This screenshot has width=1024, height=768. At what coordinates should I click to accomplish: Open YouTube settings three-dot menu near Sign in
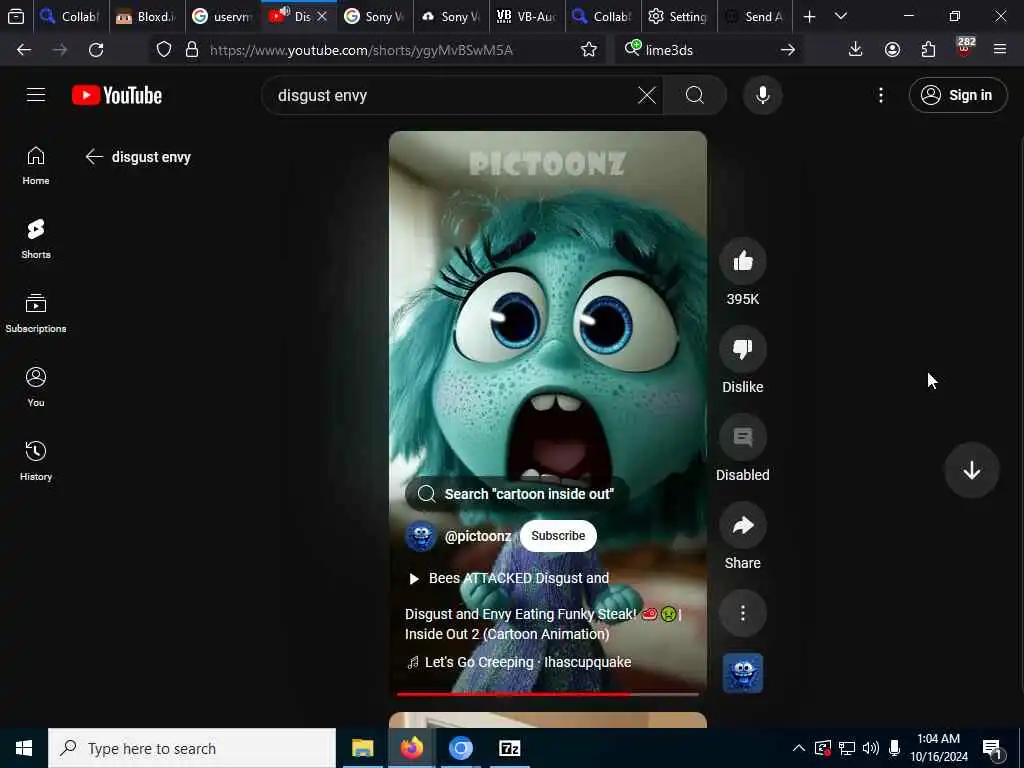pos(881,95)
